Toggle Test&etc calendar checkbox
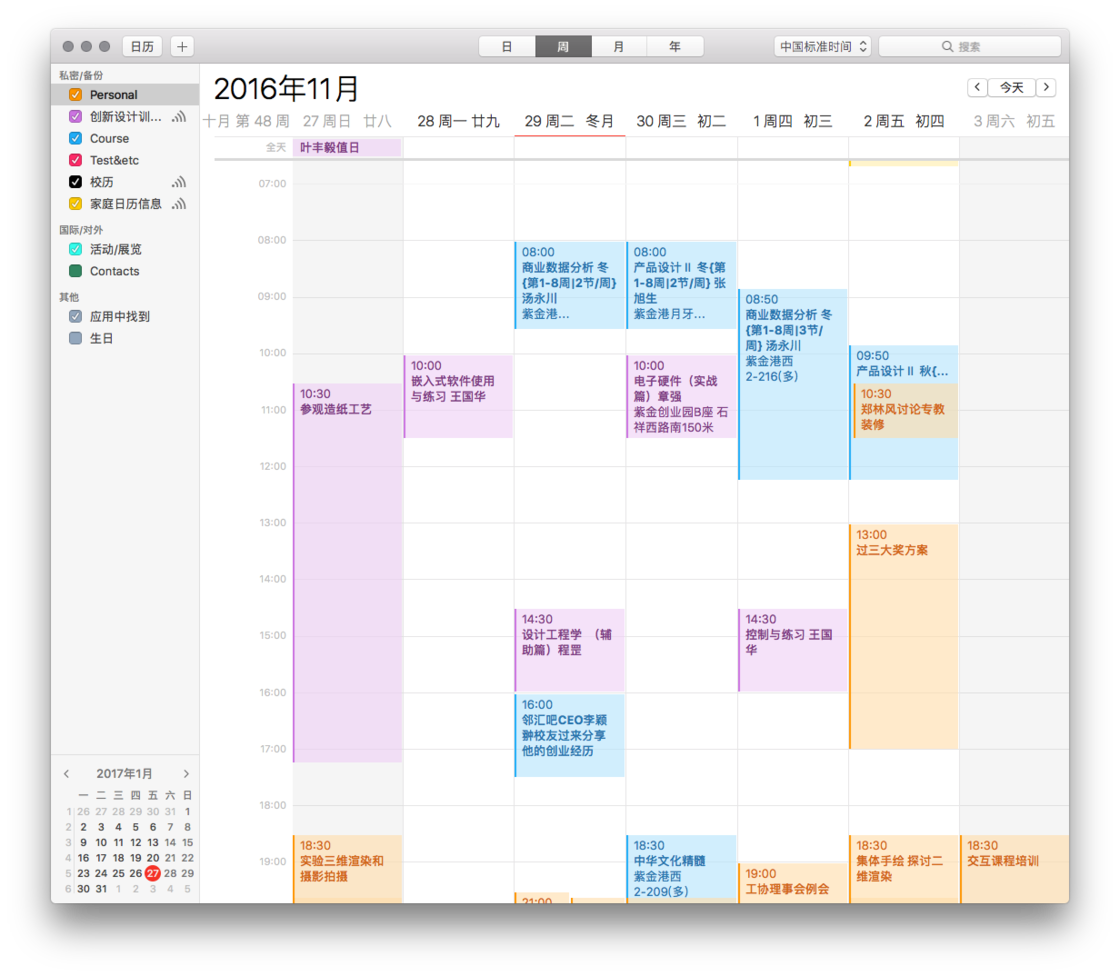Image resolution: width=1120 pixels, height=976 pixels. [75, 160]
